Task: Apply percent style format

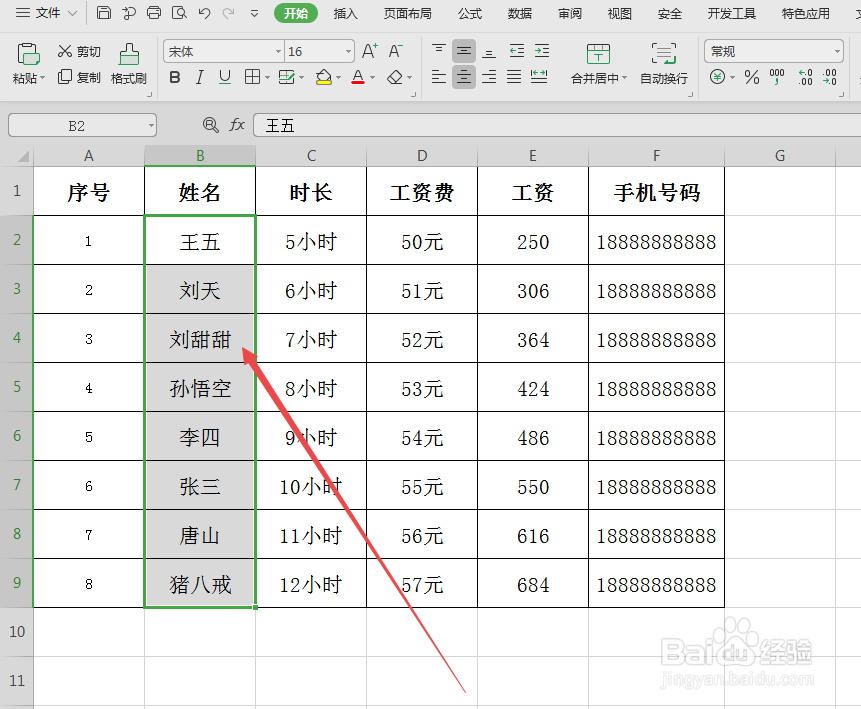Action: (x=752, y=77)
